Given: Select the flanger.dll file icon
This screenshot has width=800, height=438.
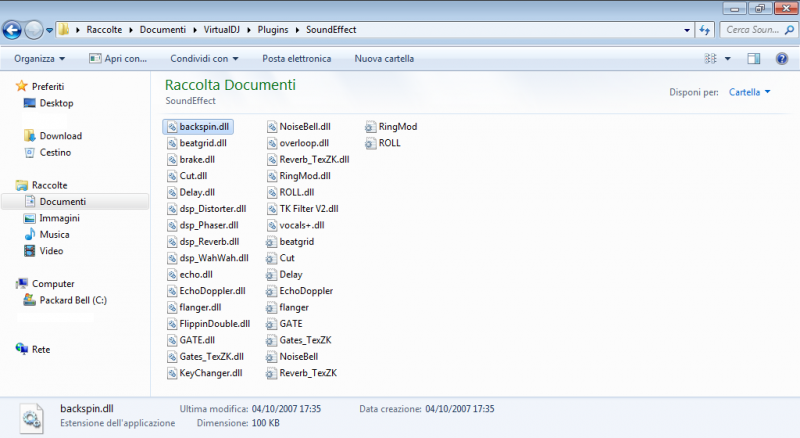Looking at the screenshot, I should [x=171, y=307].
